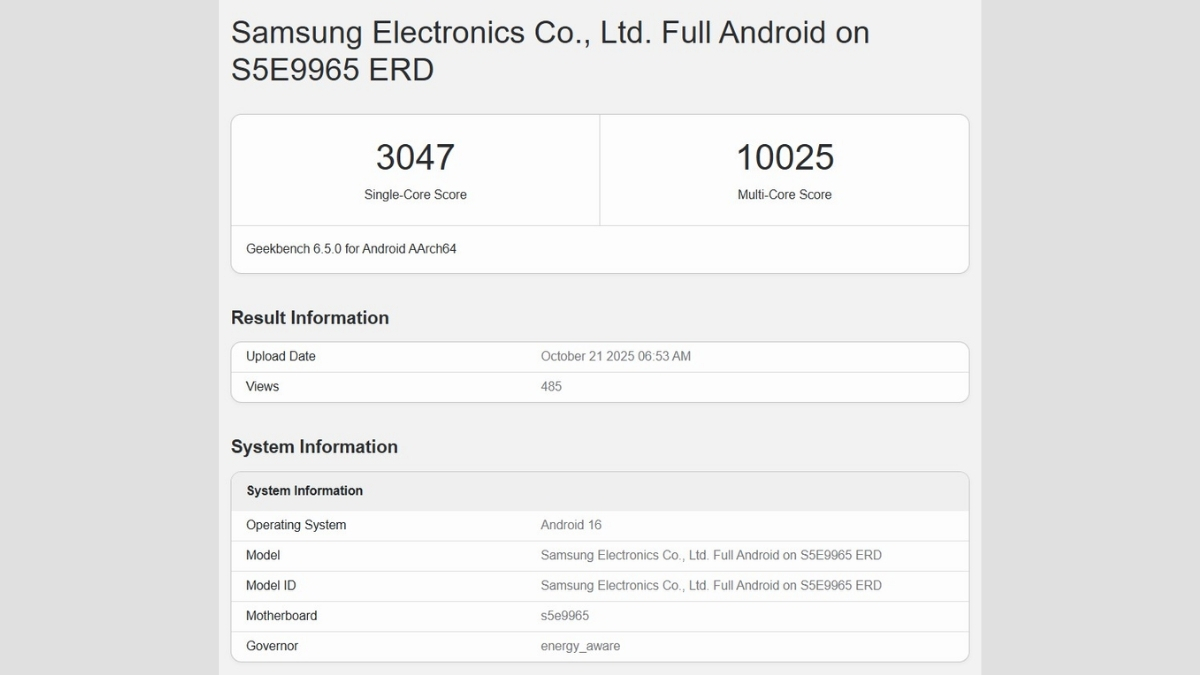Click the Model row value text
Screen dimensions: 1200x675
[711, 555]
